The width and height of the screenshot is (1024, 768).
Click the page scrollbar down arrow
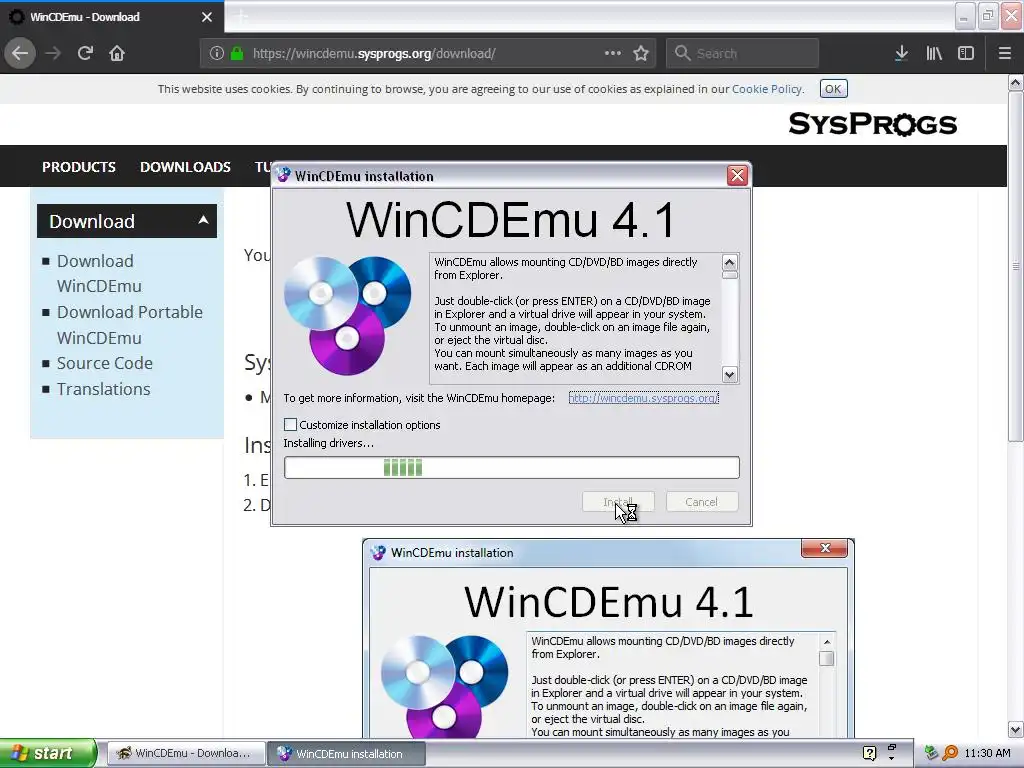1015,729
